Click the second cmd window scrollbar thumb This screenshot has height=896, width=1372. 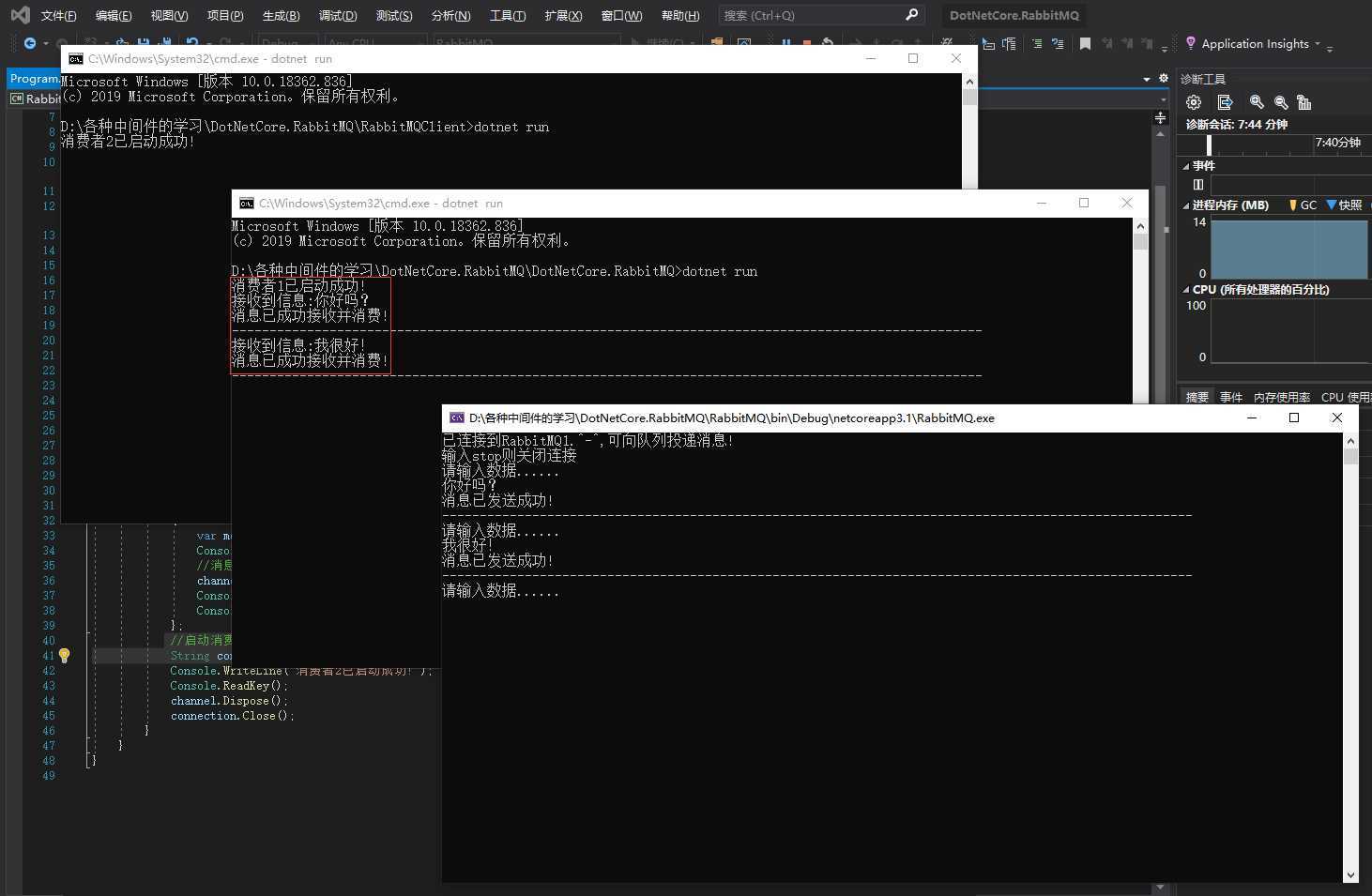1140,241
